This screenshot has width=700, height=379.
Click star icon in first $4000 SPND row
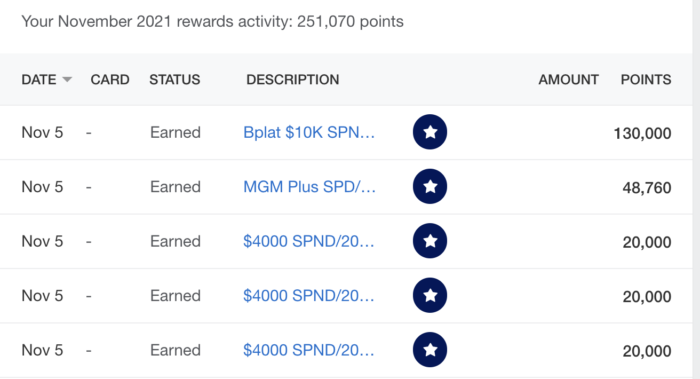430,241
